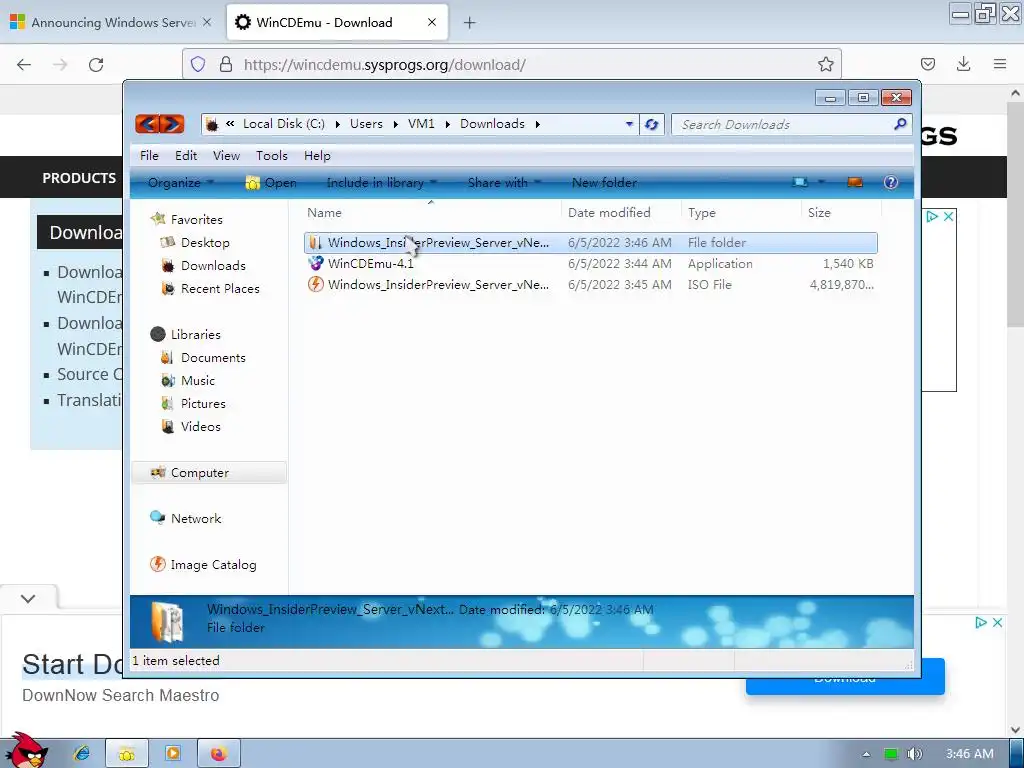Image resolution: width=1024 pixels, height=768 pixels.
Task: Select the ISO file's lightning icon
Action: (x=316, y=284)
